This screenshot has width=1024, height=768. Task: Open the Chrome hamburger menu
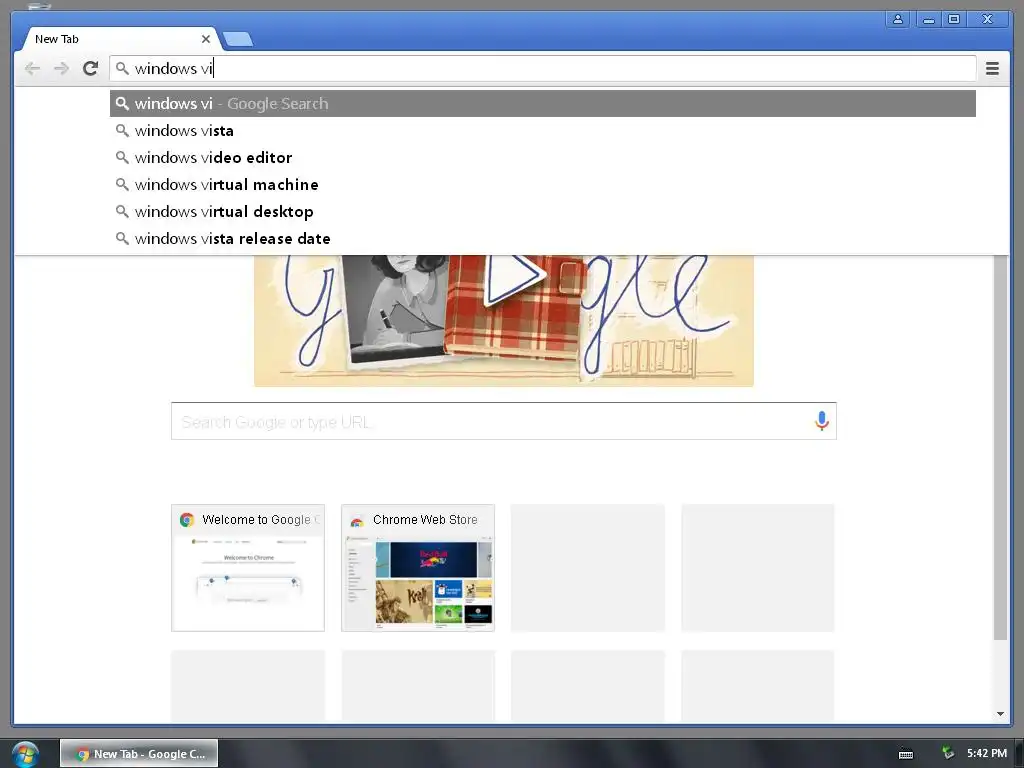click(x=992, y=69)
